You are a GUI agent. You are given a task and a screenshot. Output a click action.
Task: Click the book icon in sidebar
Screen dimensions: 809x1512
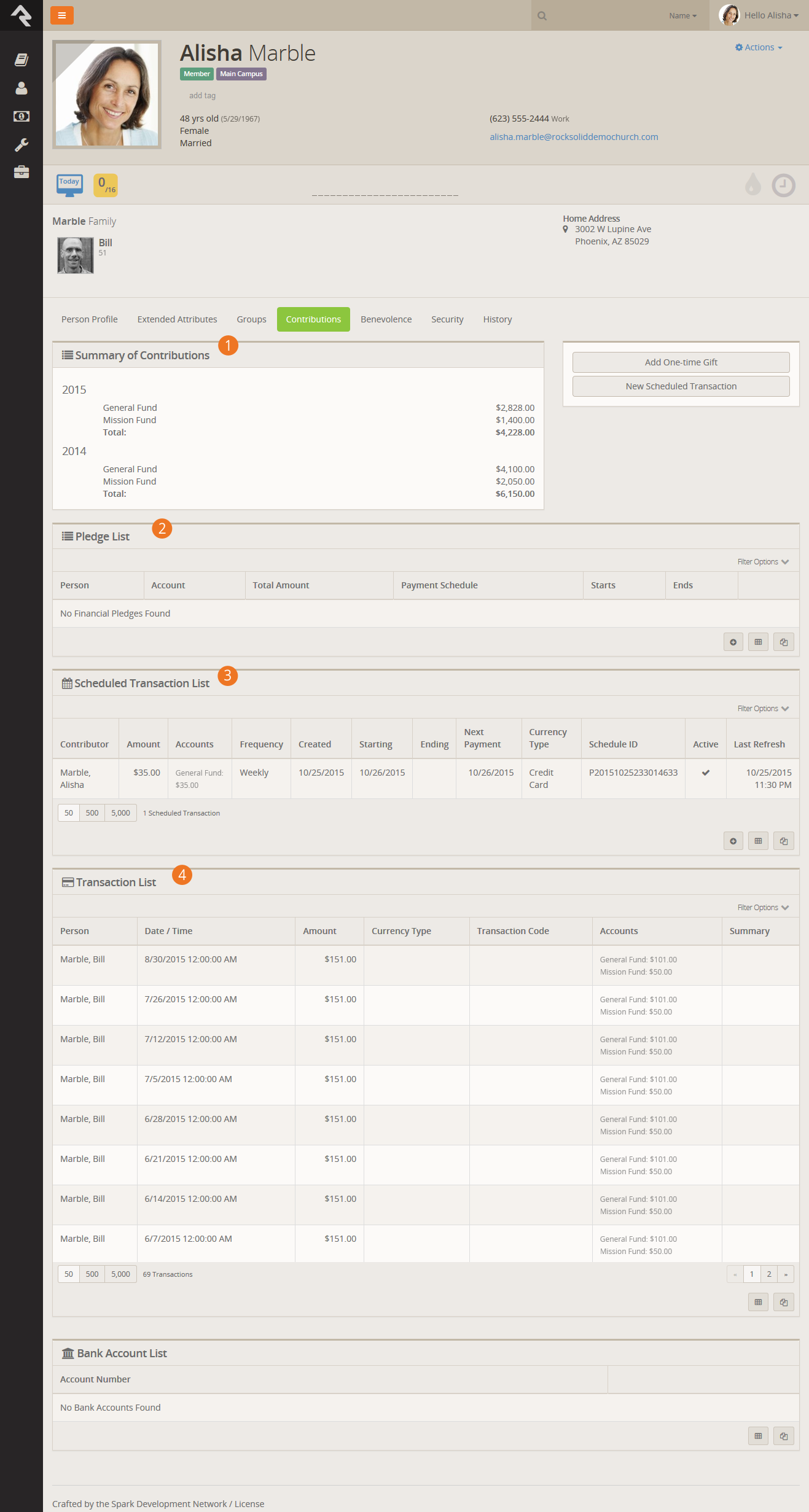click(x=21, y=60)
